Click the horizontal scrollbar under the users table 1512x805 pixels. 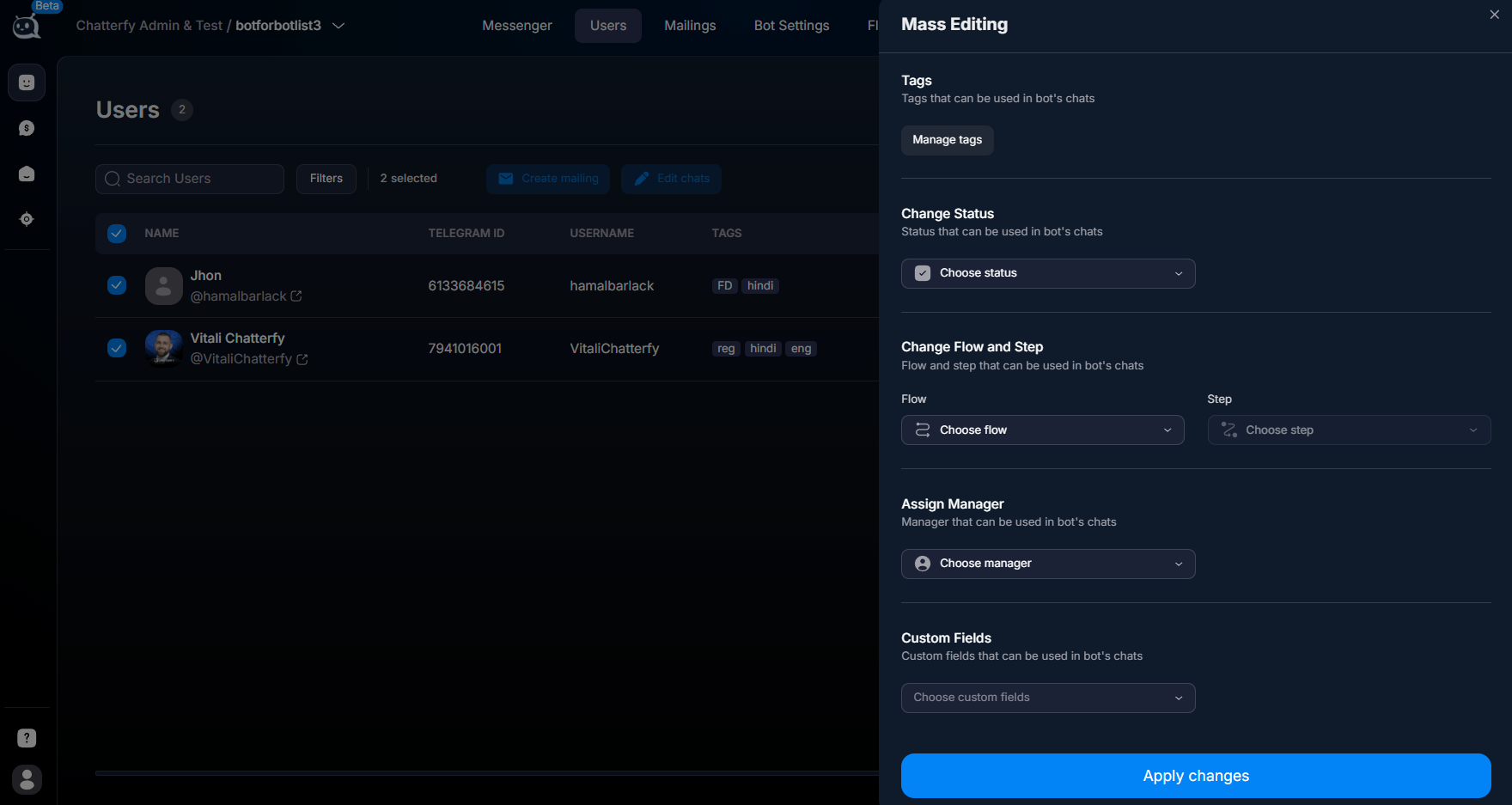486,773
